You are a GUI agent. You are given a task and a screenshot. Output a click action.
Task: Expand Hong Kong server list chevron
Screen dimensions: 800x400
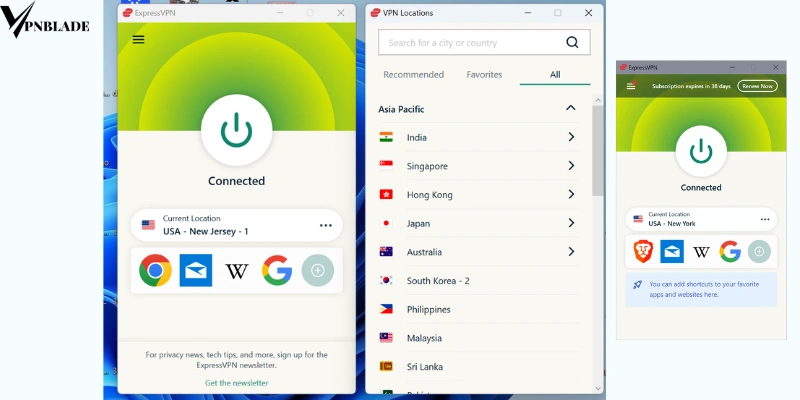tap(571, 194)
